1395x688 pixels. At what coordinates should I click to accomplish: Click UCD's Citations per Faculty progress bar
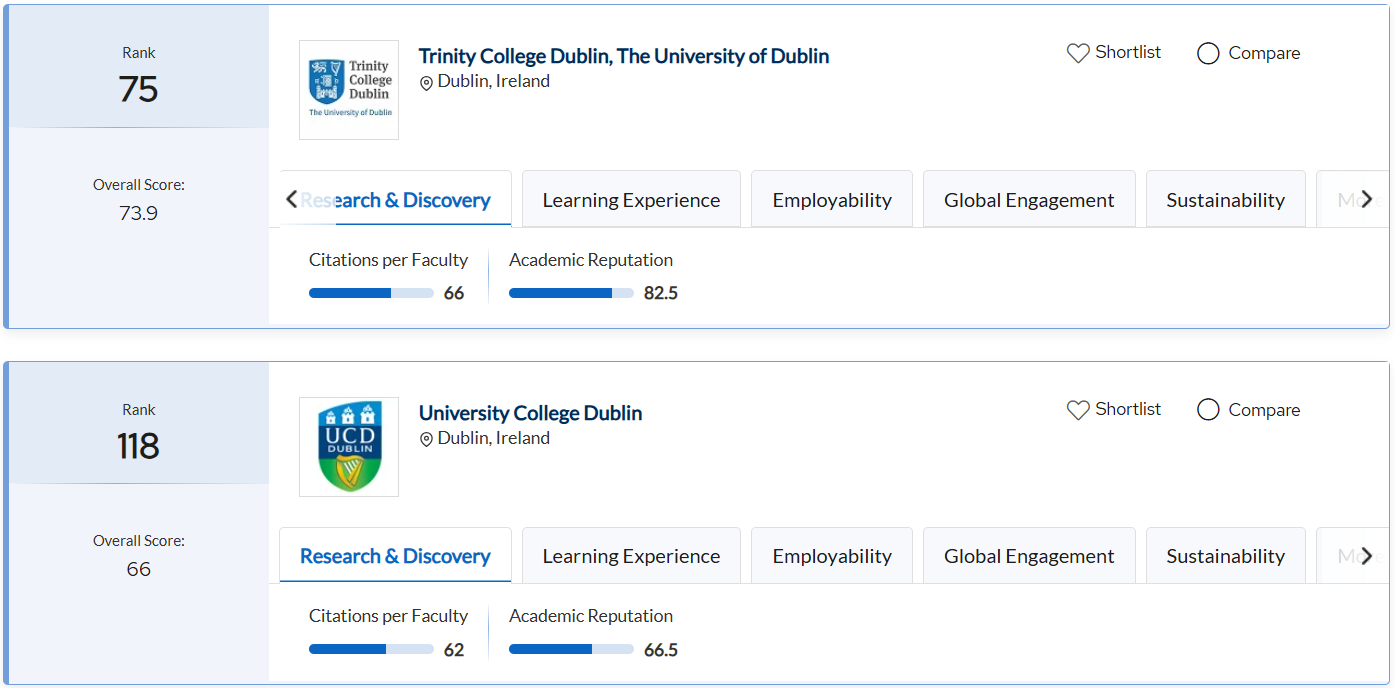point(371,649)
